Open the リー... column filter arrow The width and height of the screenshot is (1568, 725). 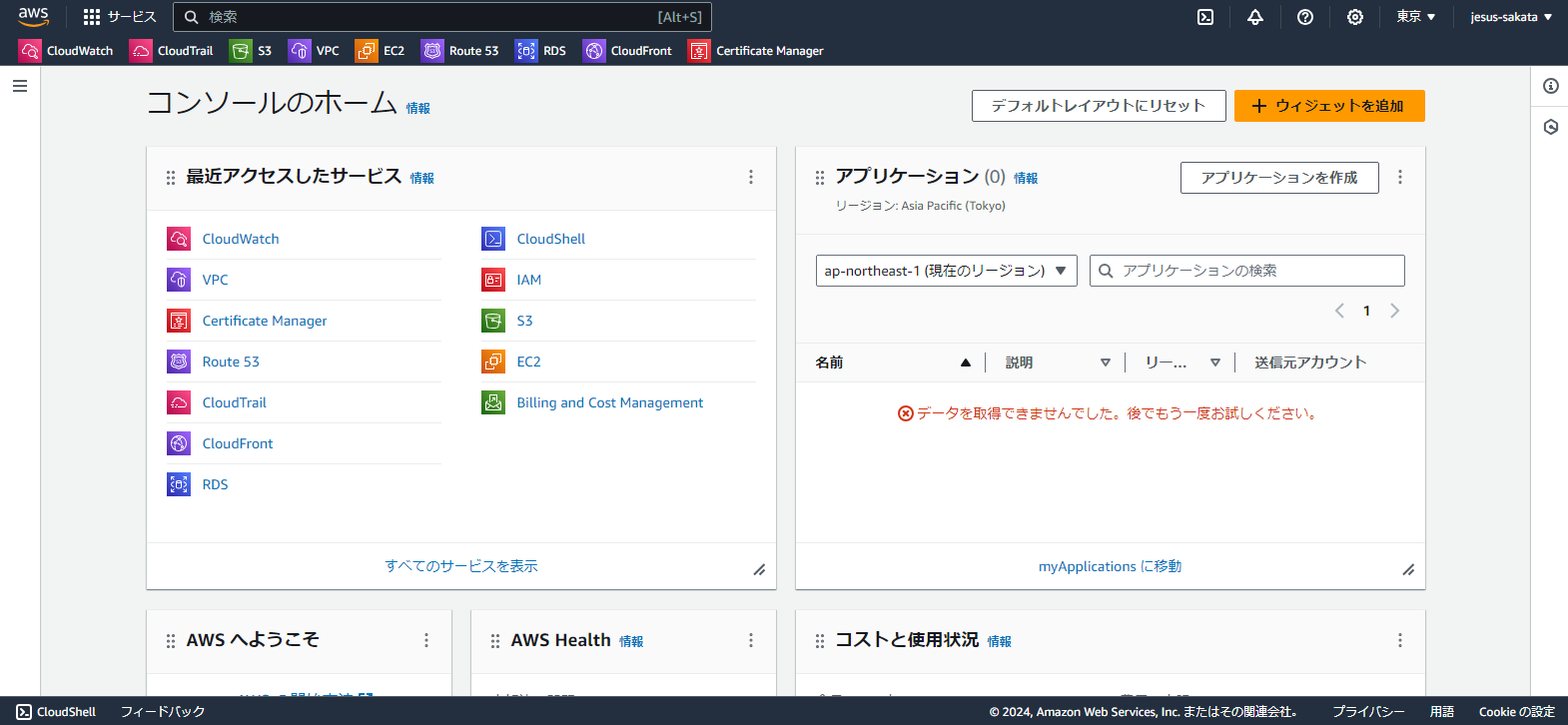1215,362
